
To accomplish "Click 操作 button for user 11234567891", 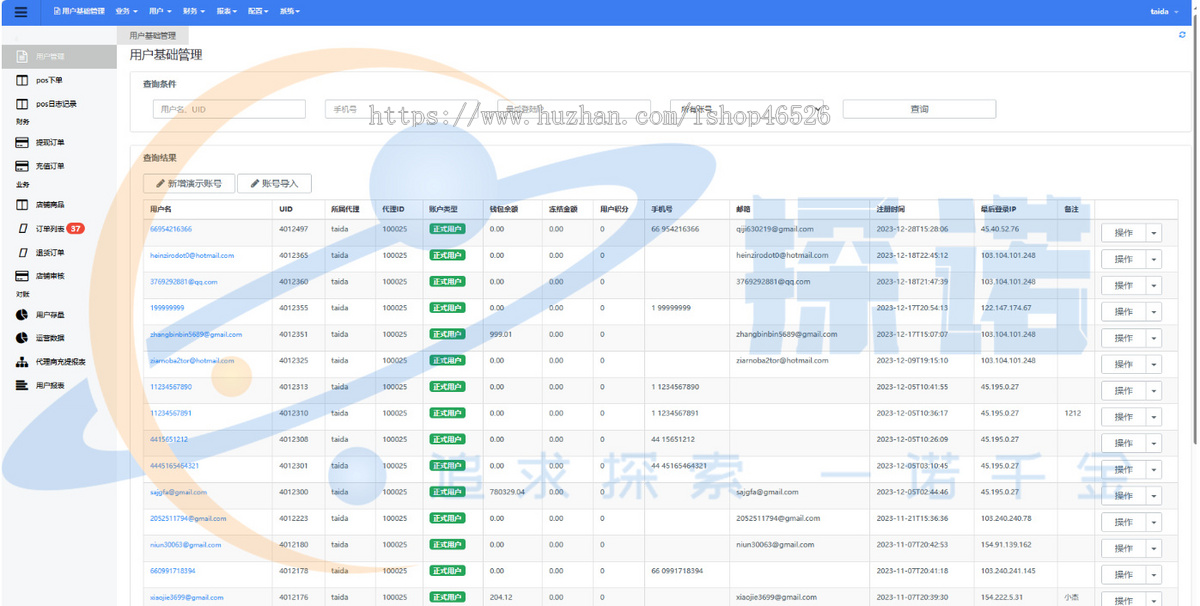I will click(x=1123, y=417).
